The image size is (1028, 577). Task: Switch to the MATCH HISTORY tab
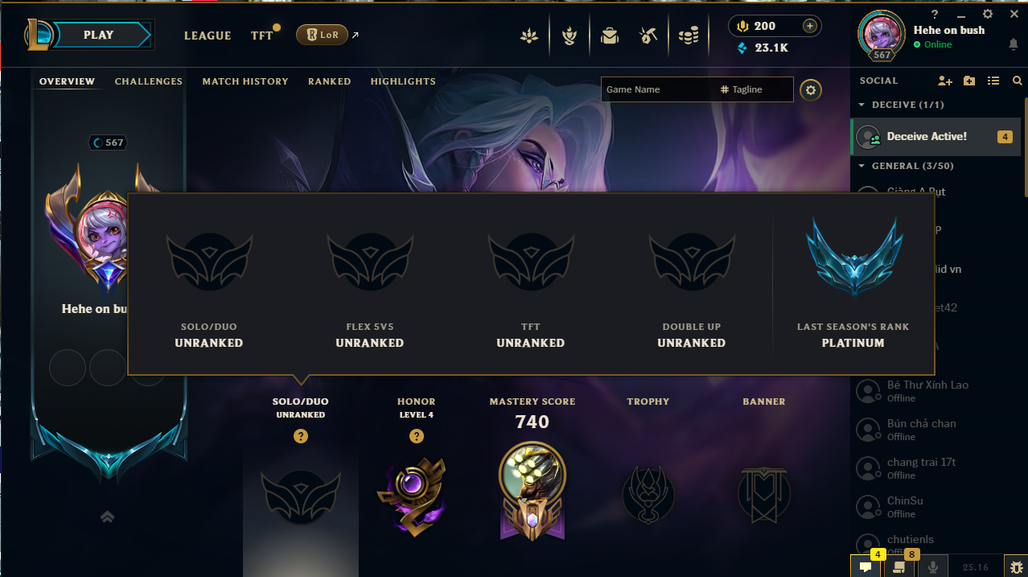(245, 81)
